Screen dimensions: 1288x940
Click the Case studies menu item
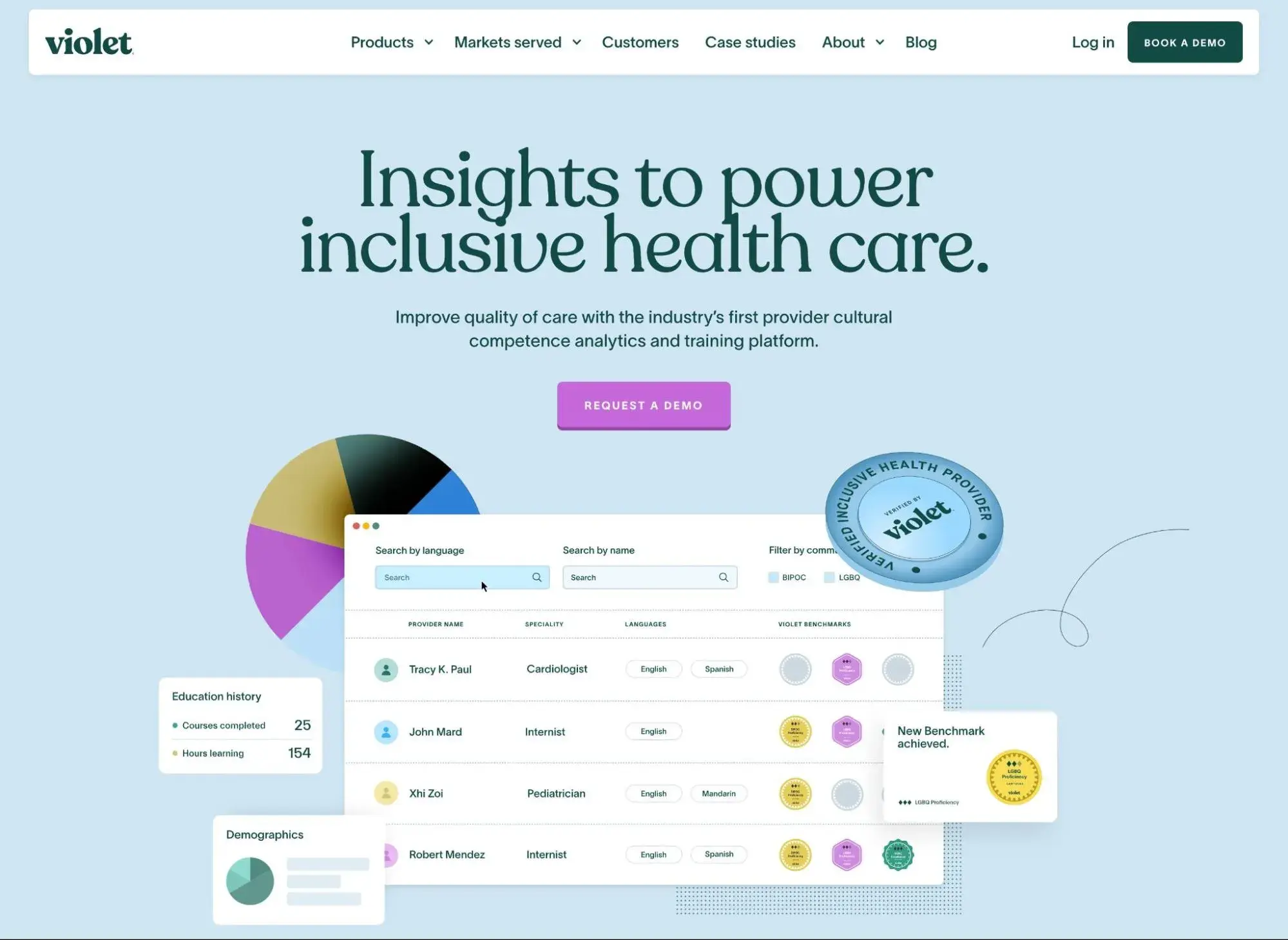pyautogui.click(x=750, y=42)
